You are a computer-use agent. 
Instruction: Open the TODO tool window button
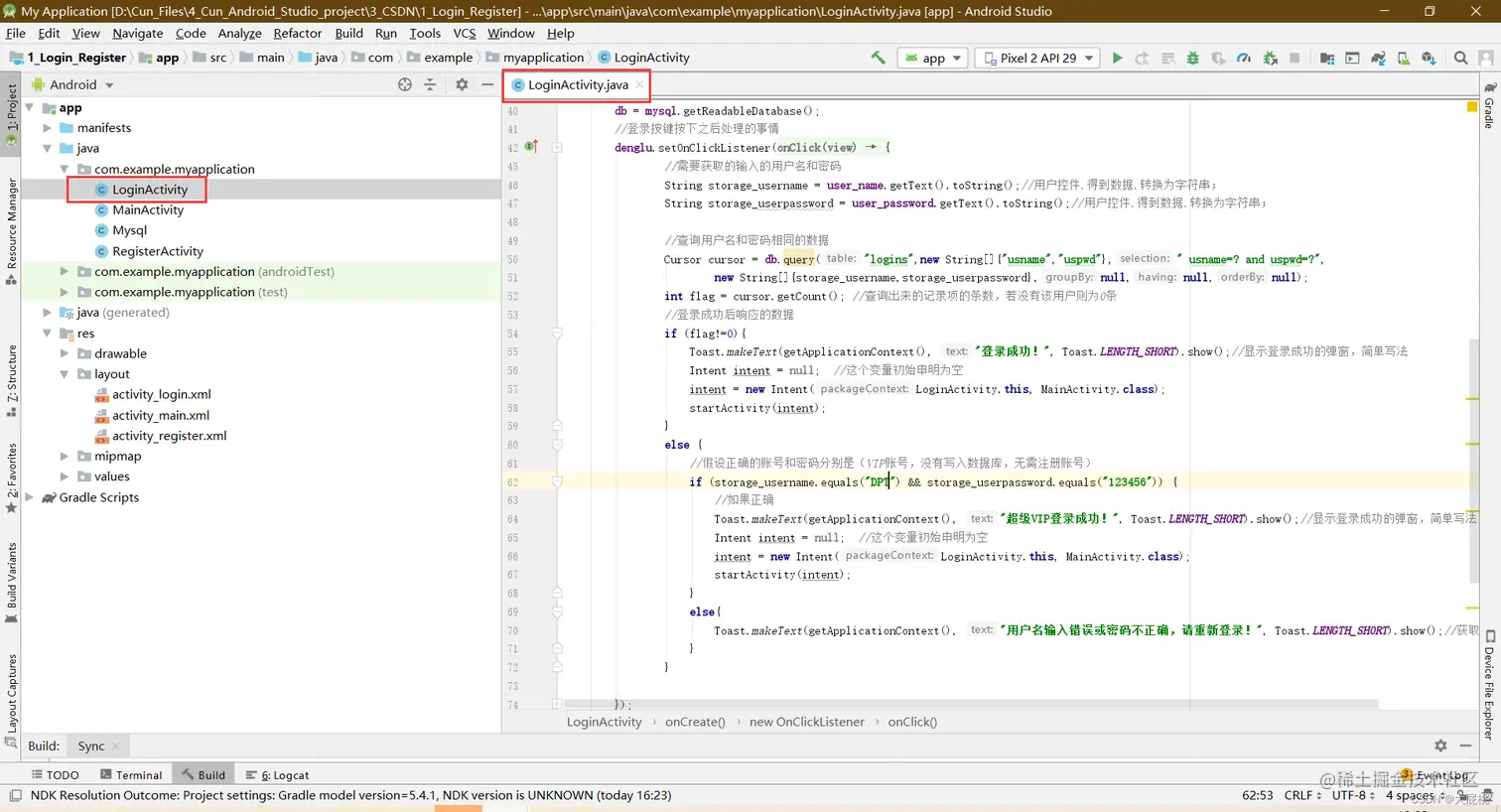point(56,775)
